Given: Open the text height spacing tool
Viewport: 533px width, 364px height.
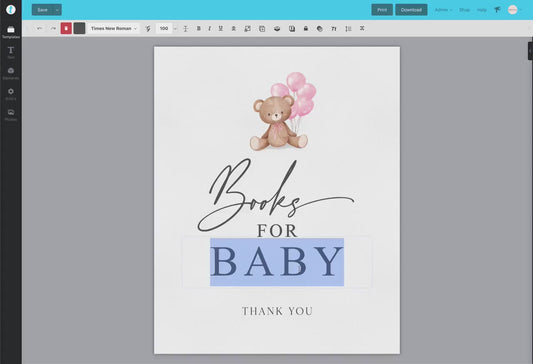Looking at the screenshot, I should coord(186,29).
